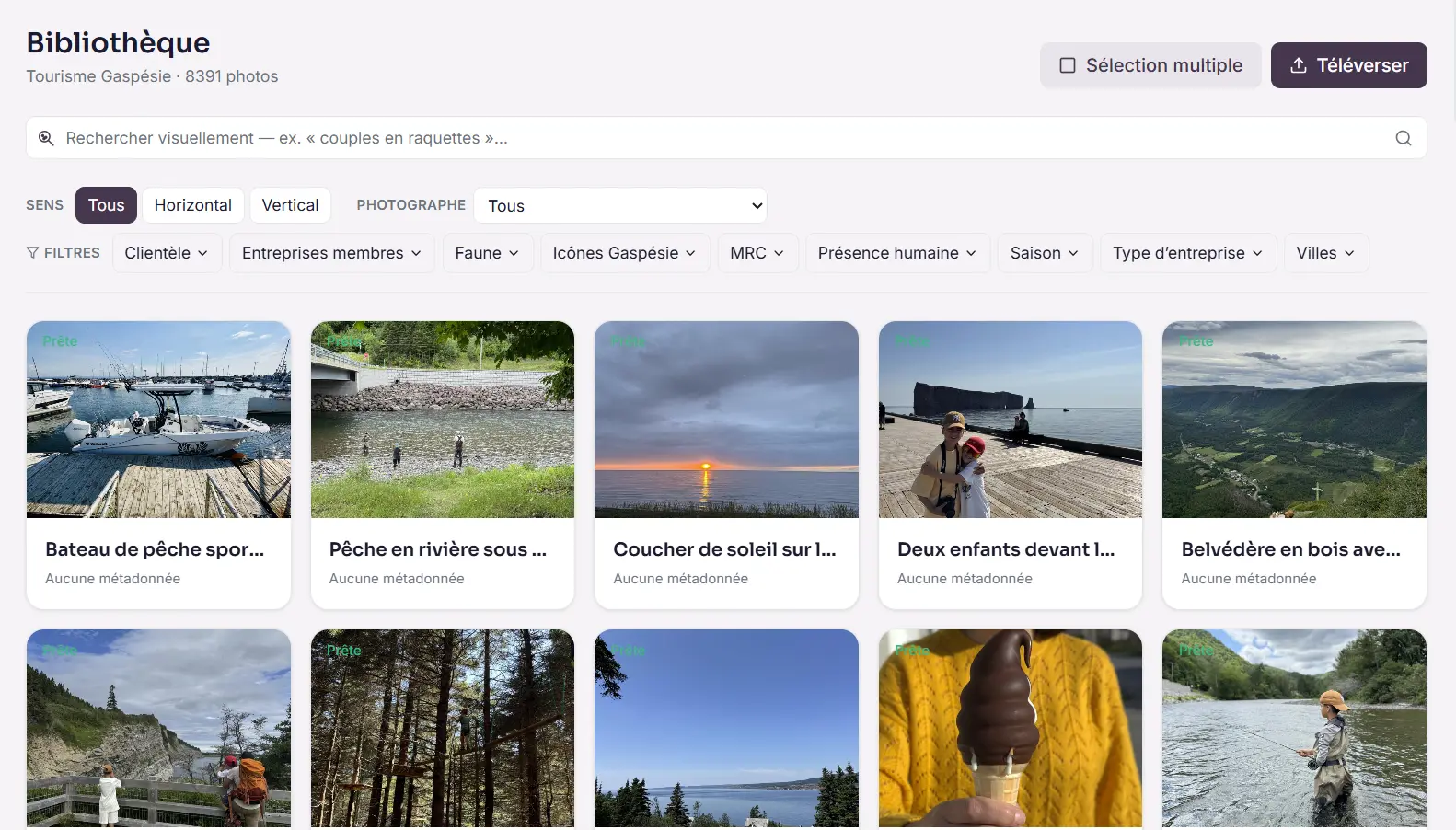The image size is (1456, 830).
Task: Click the upload icon in Téléverser button
Action: pos(1299,65)
